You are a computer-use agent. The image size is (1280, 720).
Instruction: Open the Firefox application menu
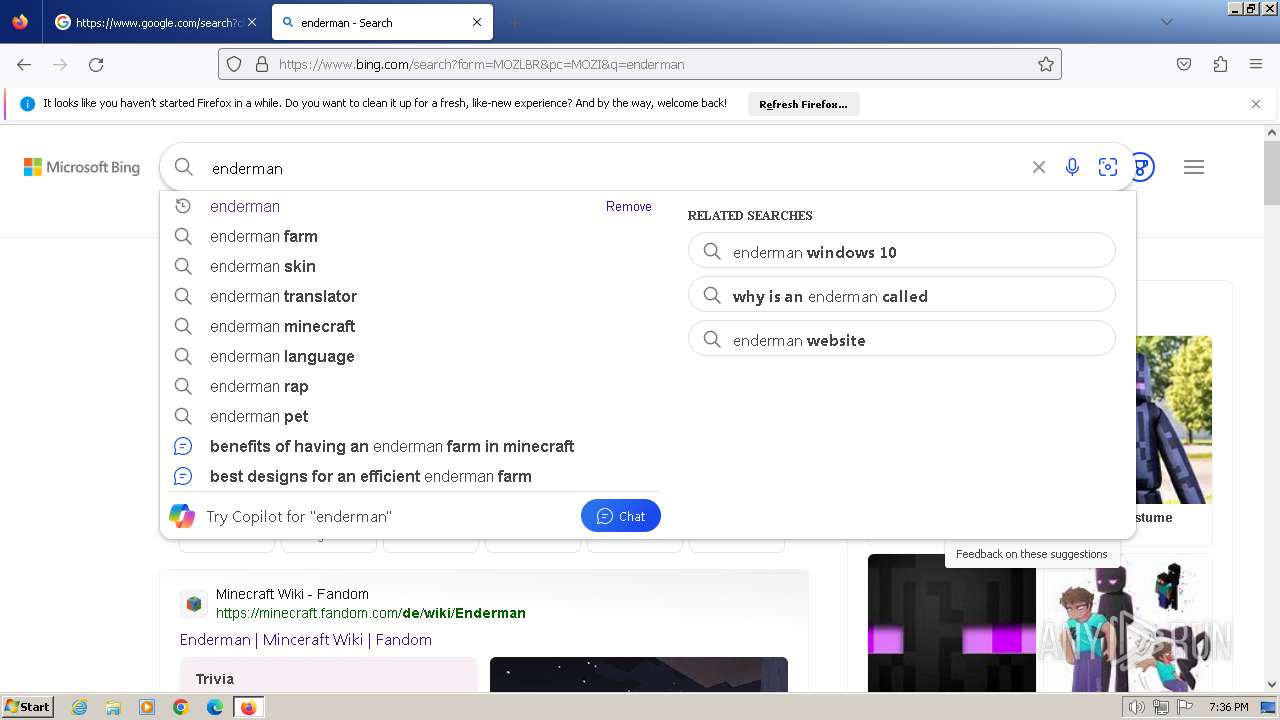1256,64
